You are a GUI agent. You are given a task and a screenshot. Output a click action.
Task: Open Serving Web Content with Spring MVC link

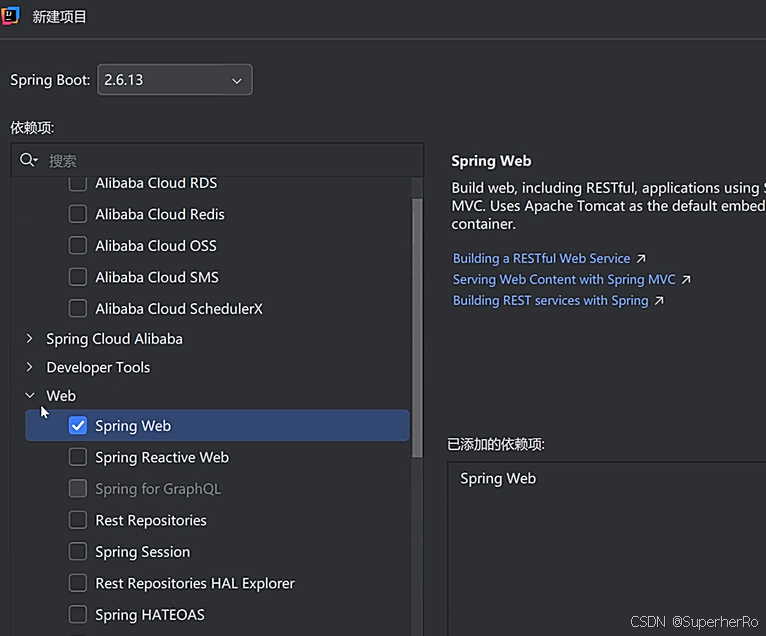(x=564, y=279)
